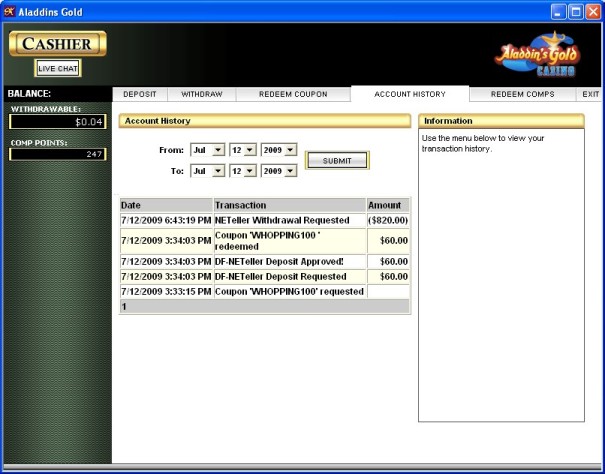The width and height of the screenshot is (605, 474).
Task: Select the Account History tab
Action: coord(410,94)
